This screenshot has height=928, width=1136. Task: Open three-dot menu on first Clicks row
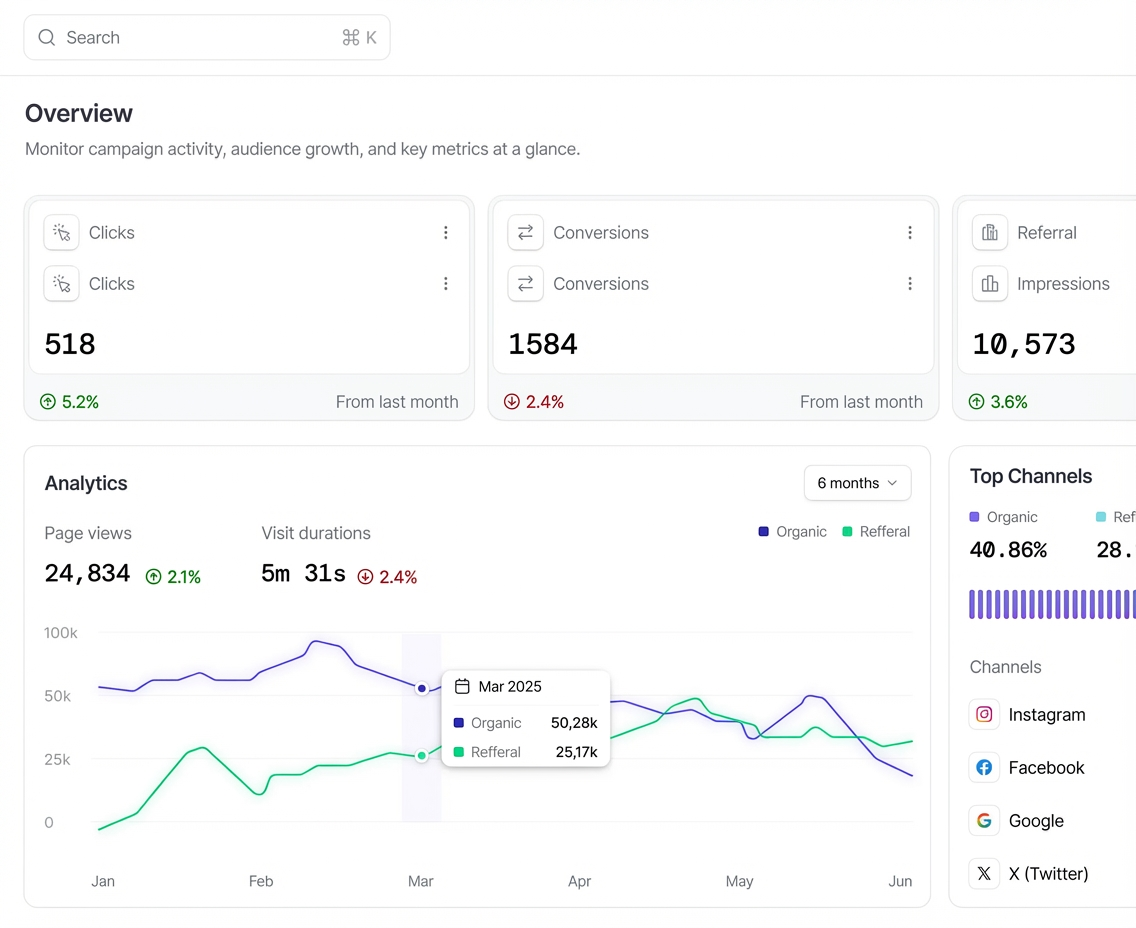(x=446, y=233)
